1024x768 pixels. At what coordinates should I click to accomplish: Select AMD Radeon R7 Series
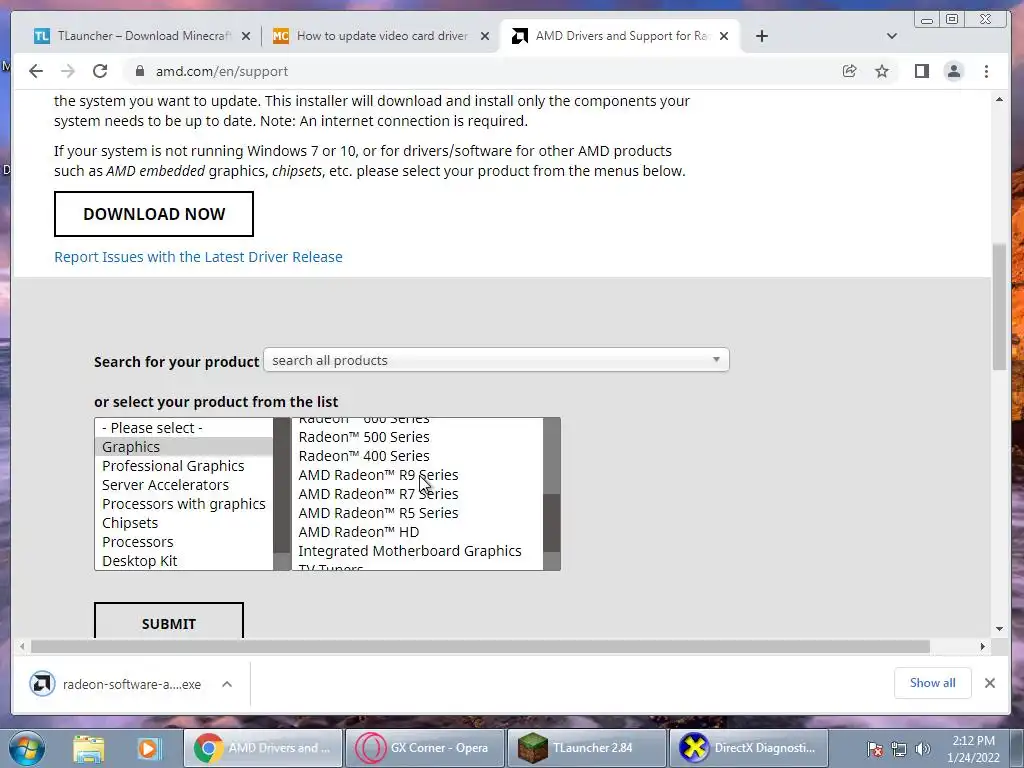tap(418, 494)
